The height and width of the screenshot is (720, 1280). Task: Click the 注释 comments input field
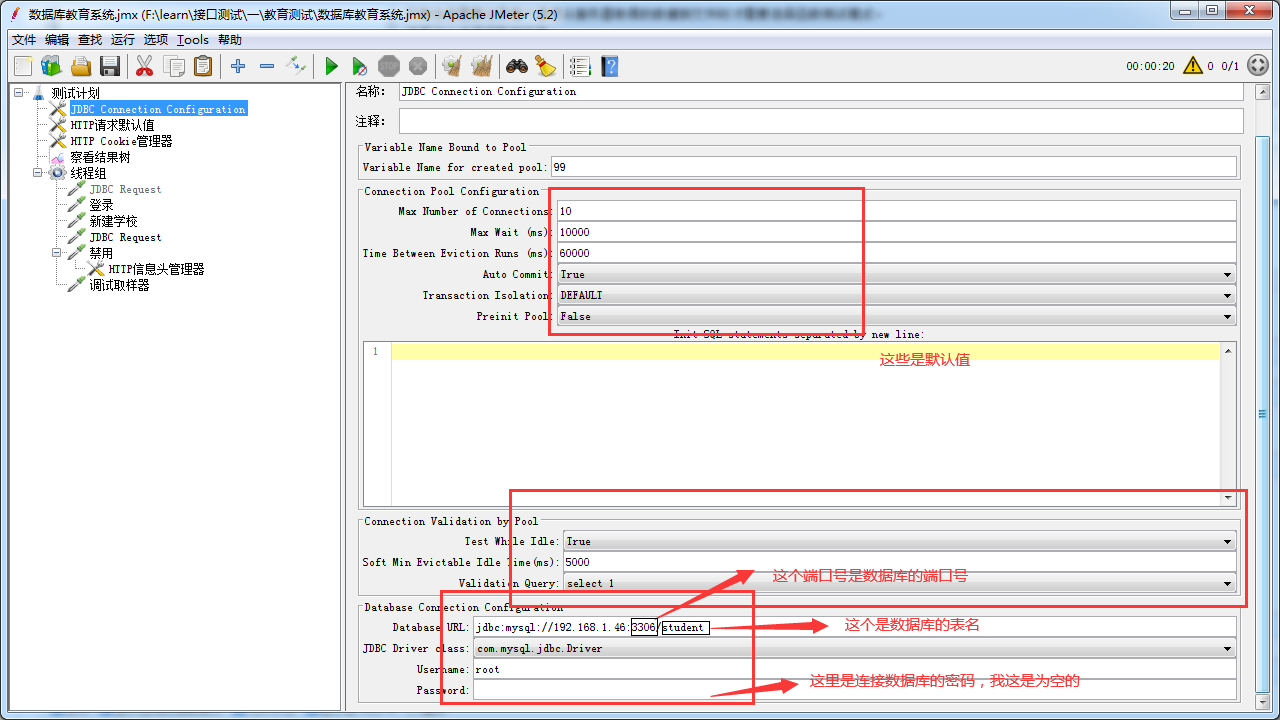click(x=821, y=121)
